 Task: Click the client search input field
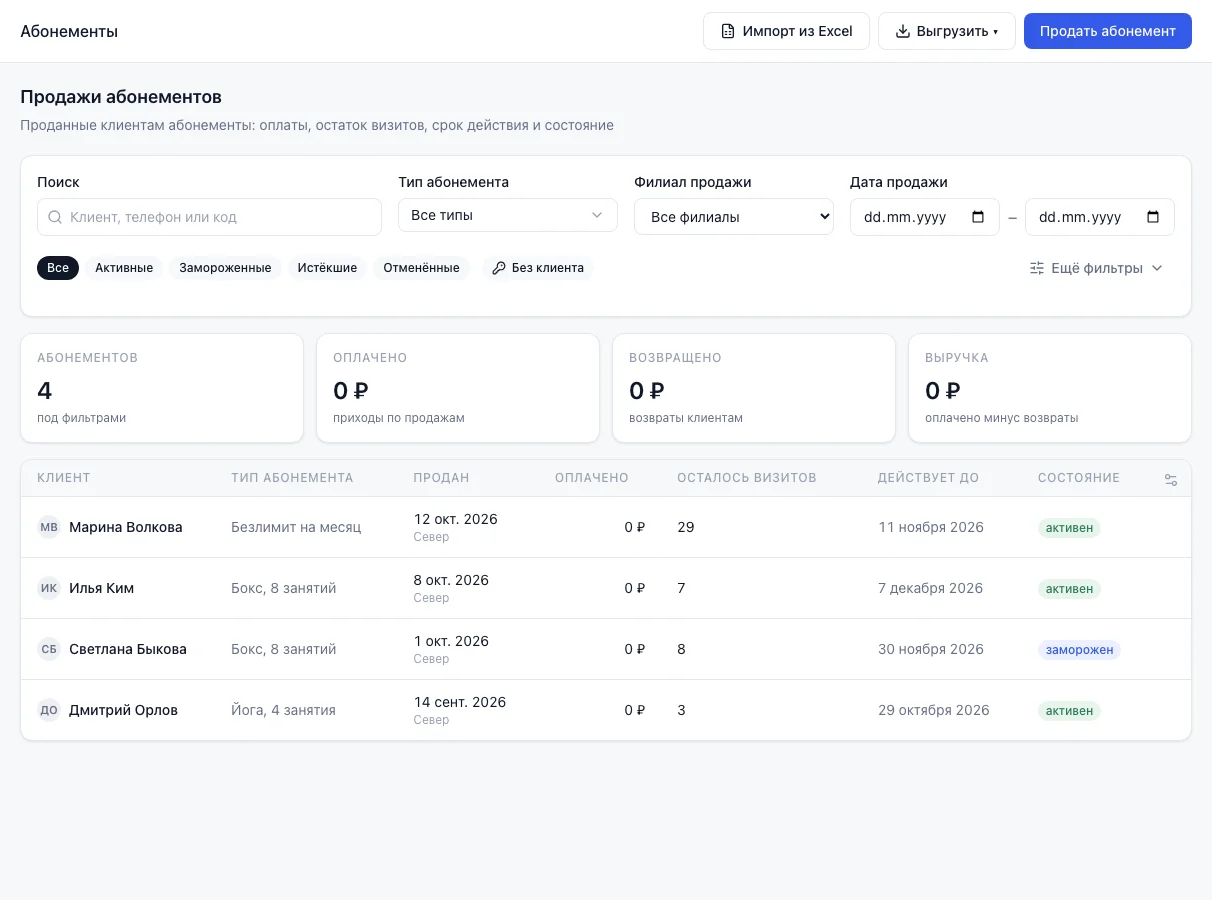[209, 217]
